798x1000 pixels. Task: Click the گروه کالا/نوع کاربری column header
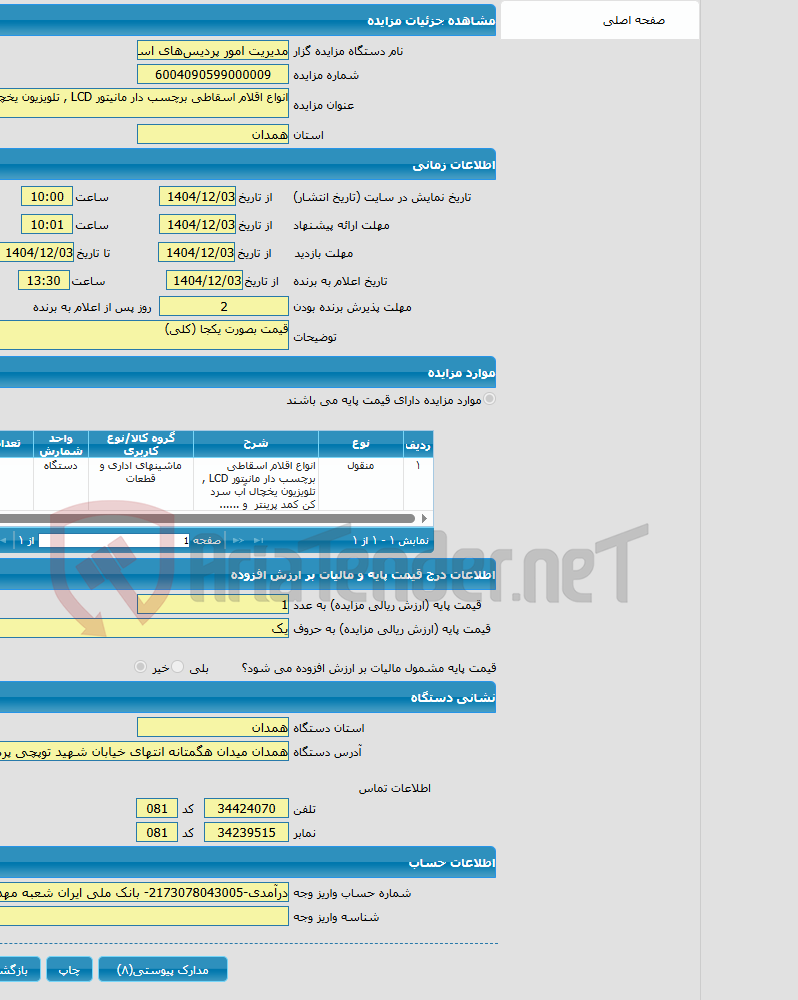pos(140,445)
